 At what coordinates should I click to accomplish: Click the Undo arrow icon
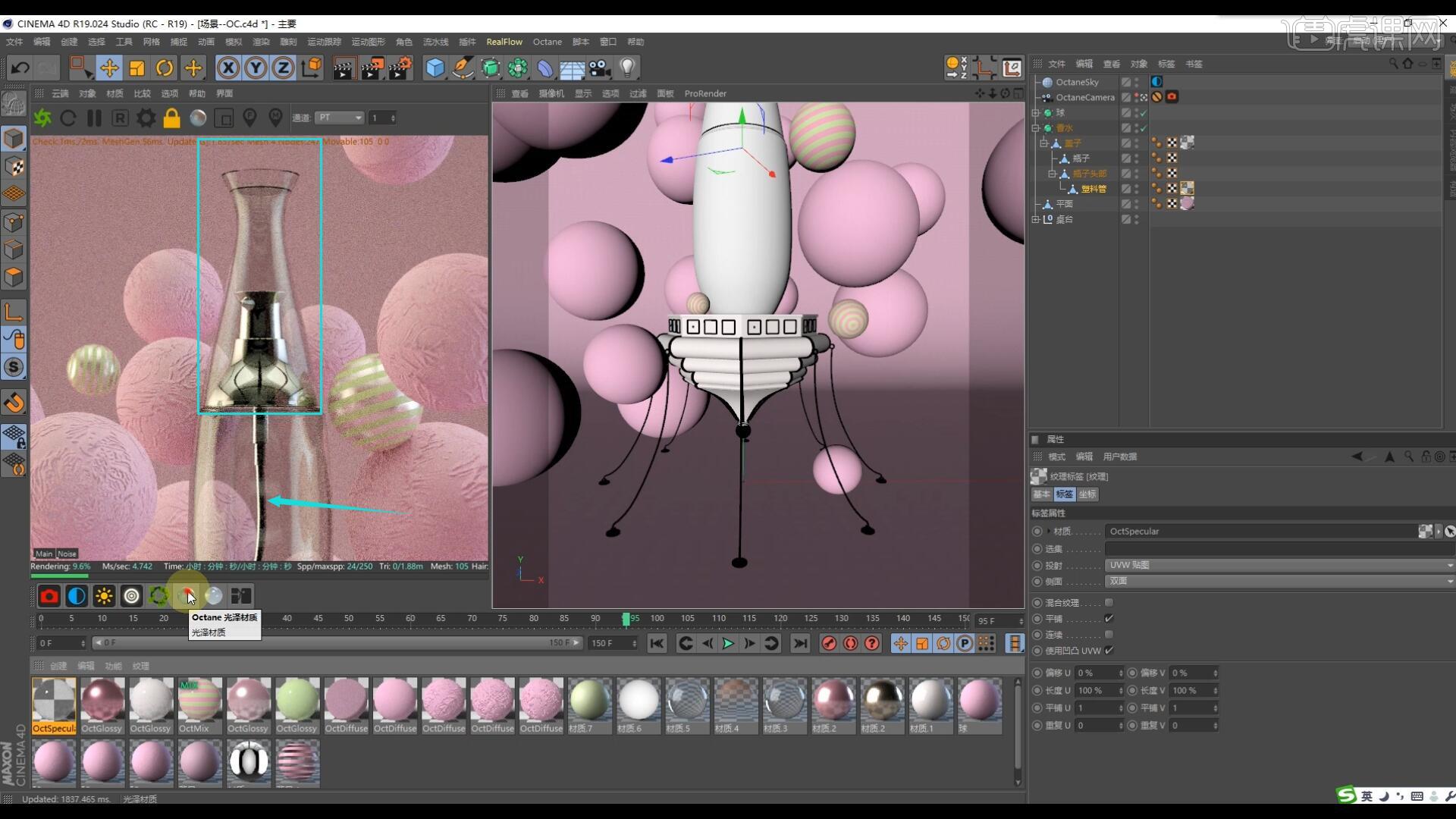coord(20,67)
